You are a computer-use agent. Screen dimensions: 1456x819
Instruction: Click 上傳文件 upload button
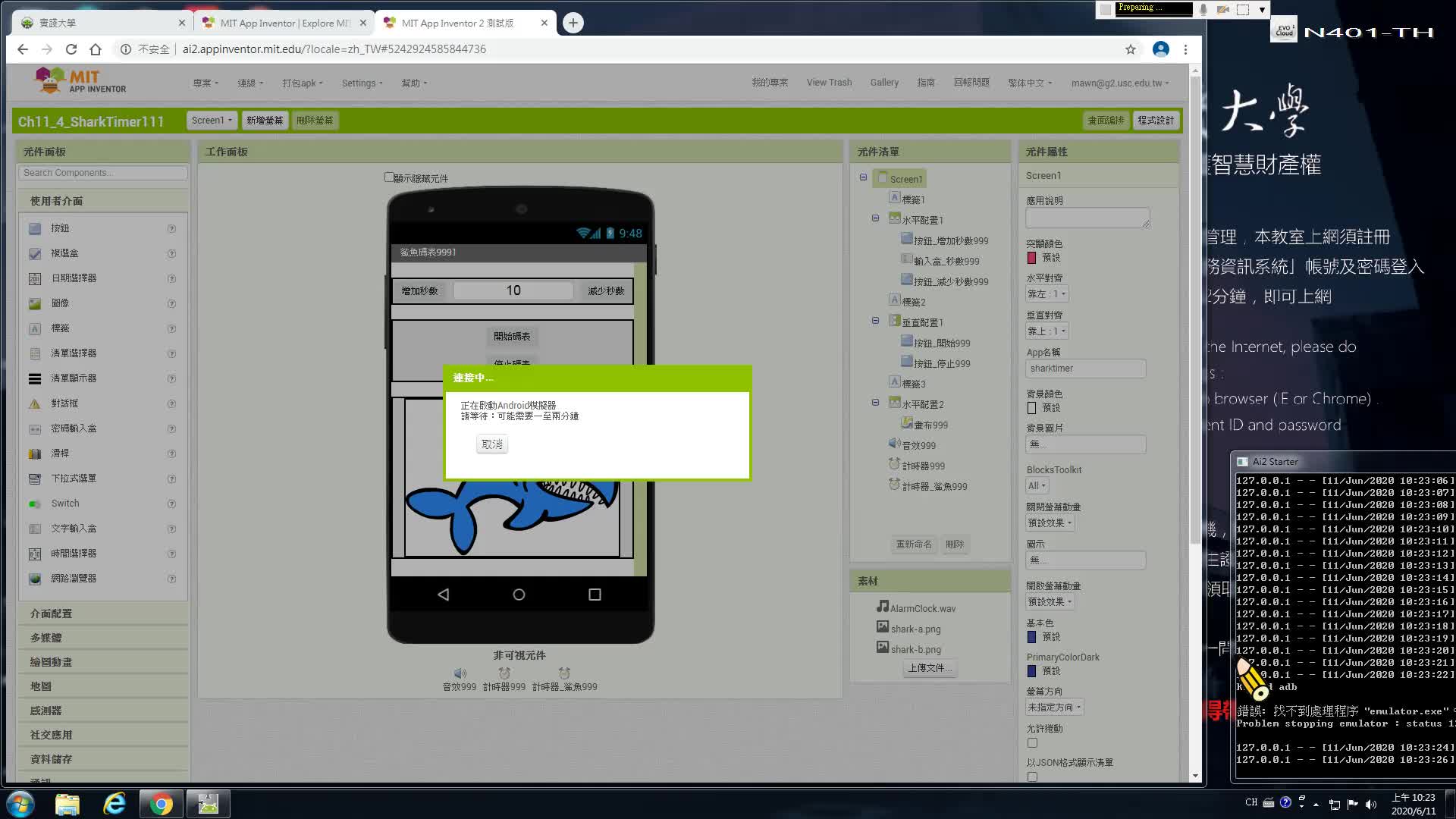[x=929, y=668]
